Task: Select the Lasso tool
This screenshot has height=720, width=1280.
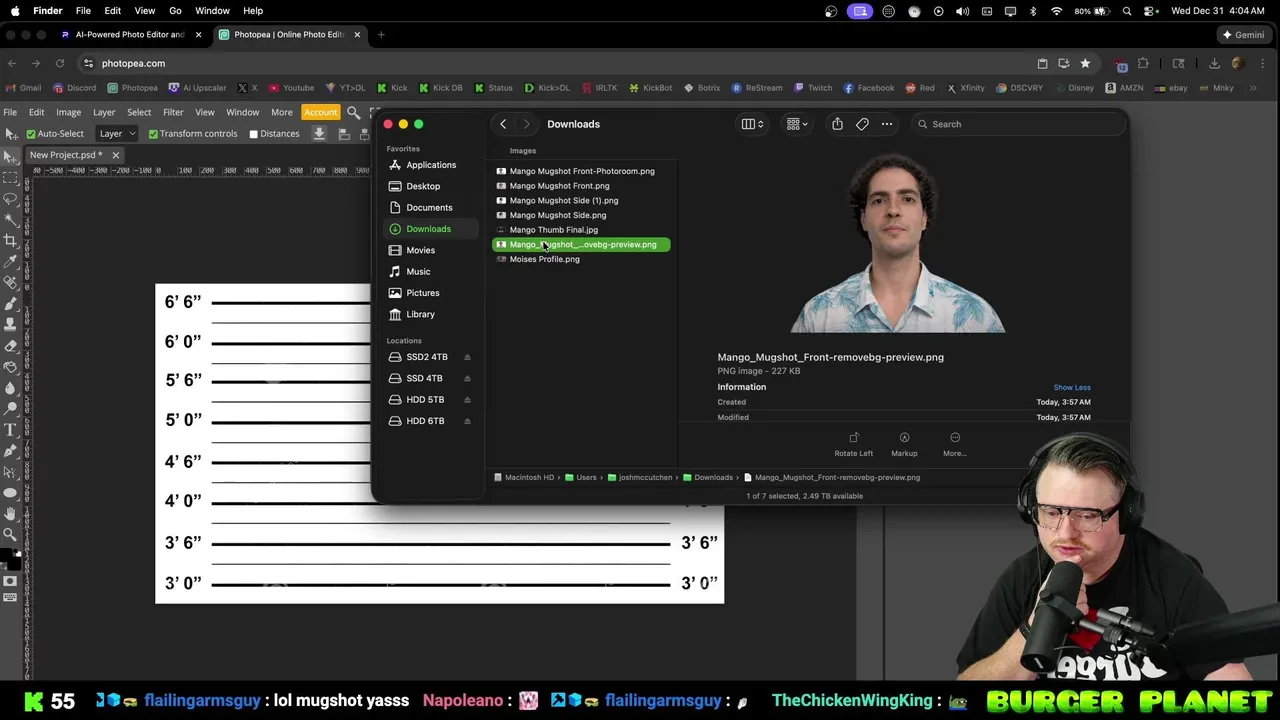Action: click(11, 199)
